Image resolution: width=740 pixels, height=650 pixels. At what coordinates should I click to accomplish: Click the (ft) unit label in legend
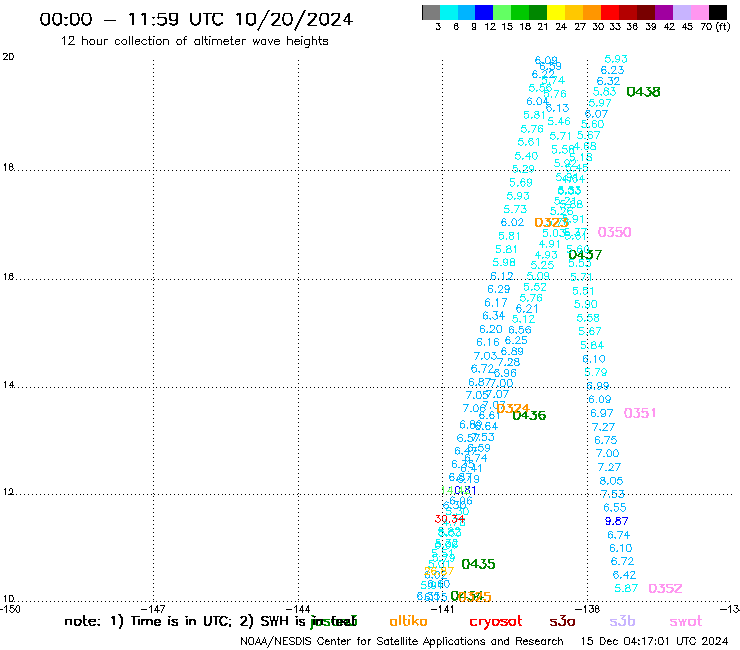[723, 26]
